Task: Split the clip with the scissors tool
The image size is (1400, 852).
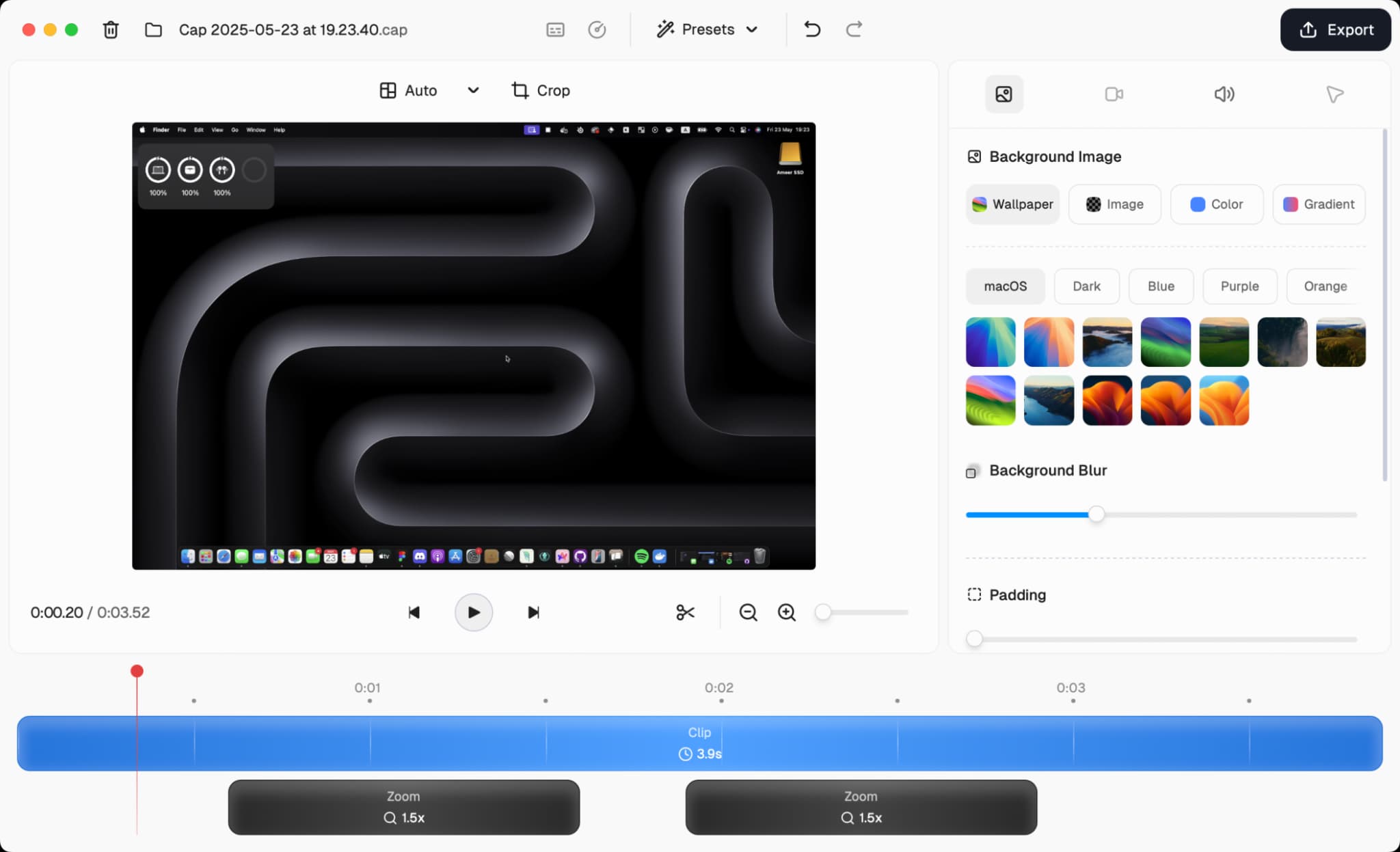Action: coord(686,612)
